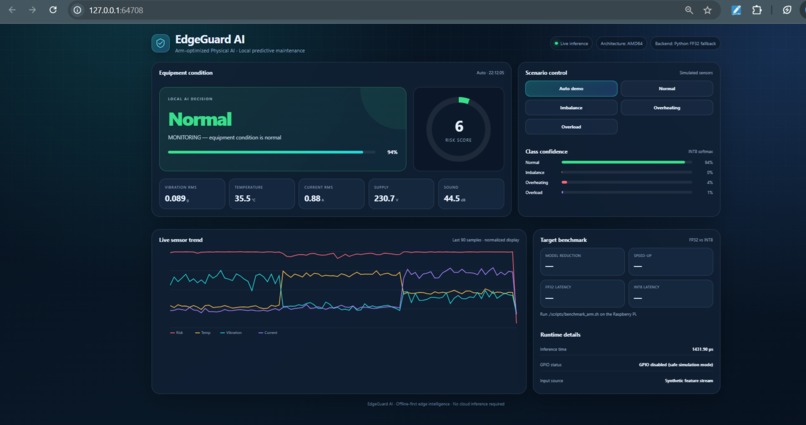Click the Vibration legend entry under chart
This screenshot has width=806, height=425.
point(231,332)
